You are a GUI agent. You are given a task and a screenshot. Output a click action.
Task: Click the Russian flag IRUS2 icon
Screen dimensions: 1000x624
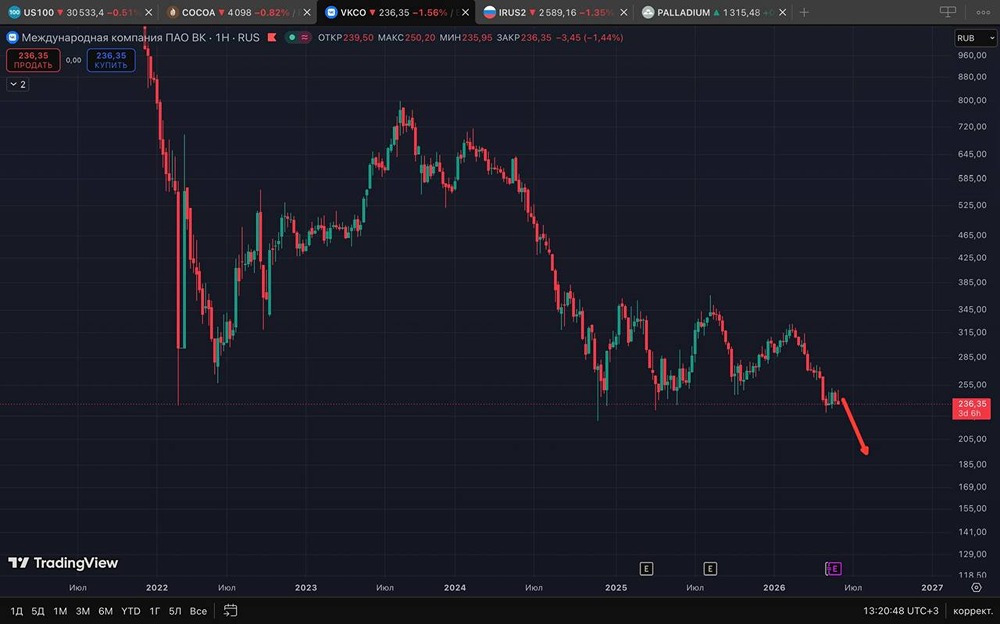[489, 12]
